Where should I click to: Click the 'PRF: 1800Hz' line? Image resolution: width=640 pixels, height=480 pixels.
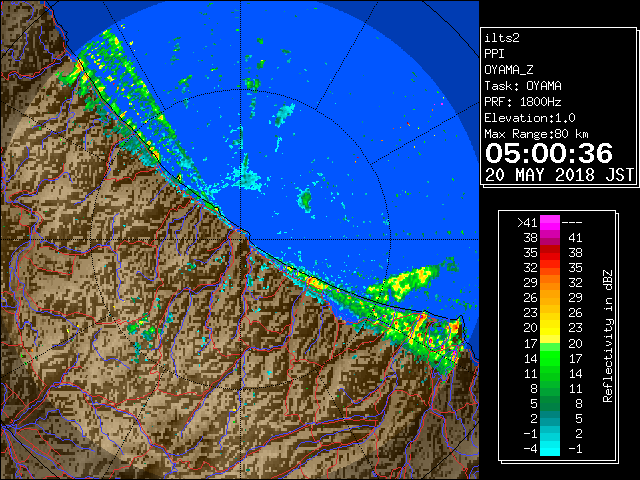pos(523,102)
